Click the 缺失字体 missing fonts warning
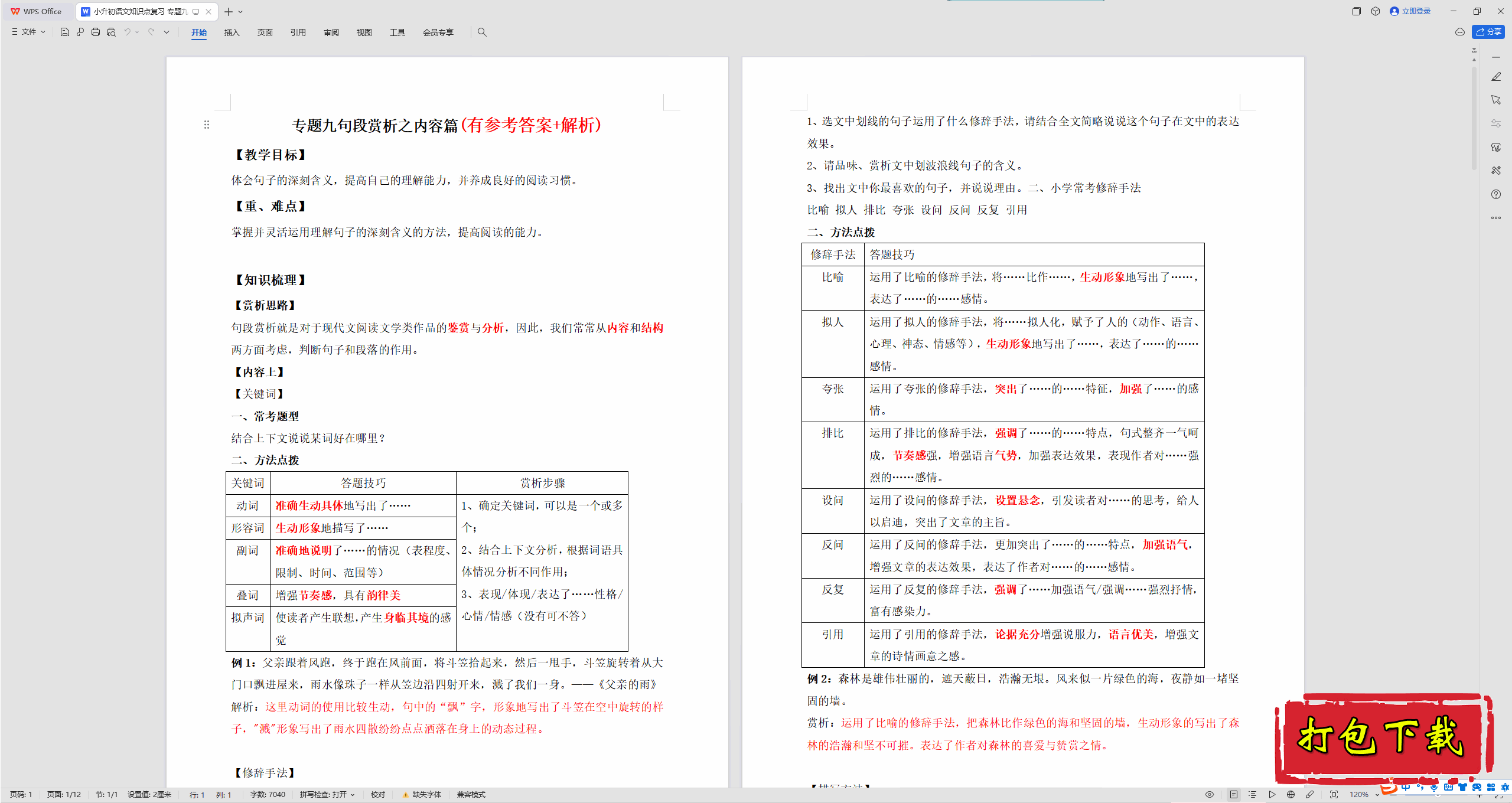 point(422,795)
